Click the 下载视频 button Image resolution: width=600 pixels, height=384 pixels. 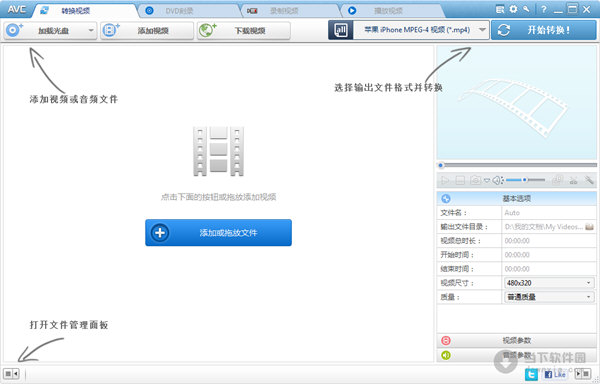[x=244, y=30]
